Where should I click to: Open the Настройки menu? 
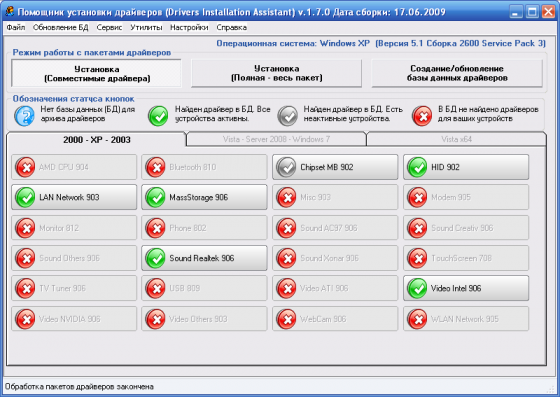click(x=189, y=27)
